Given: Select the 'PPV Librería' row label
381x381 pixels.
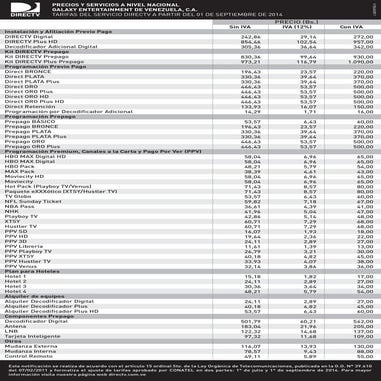Looking at the screenshot, I should coord(24,247).
